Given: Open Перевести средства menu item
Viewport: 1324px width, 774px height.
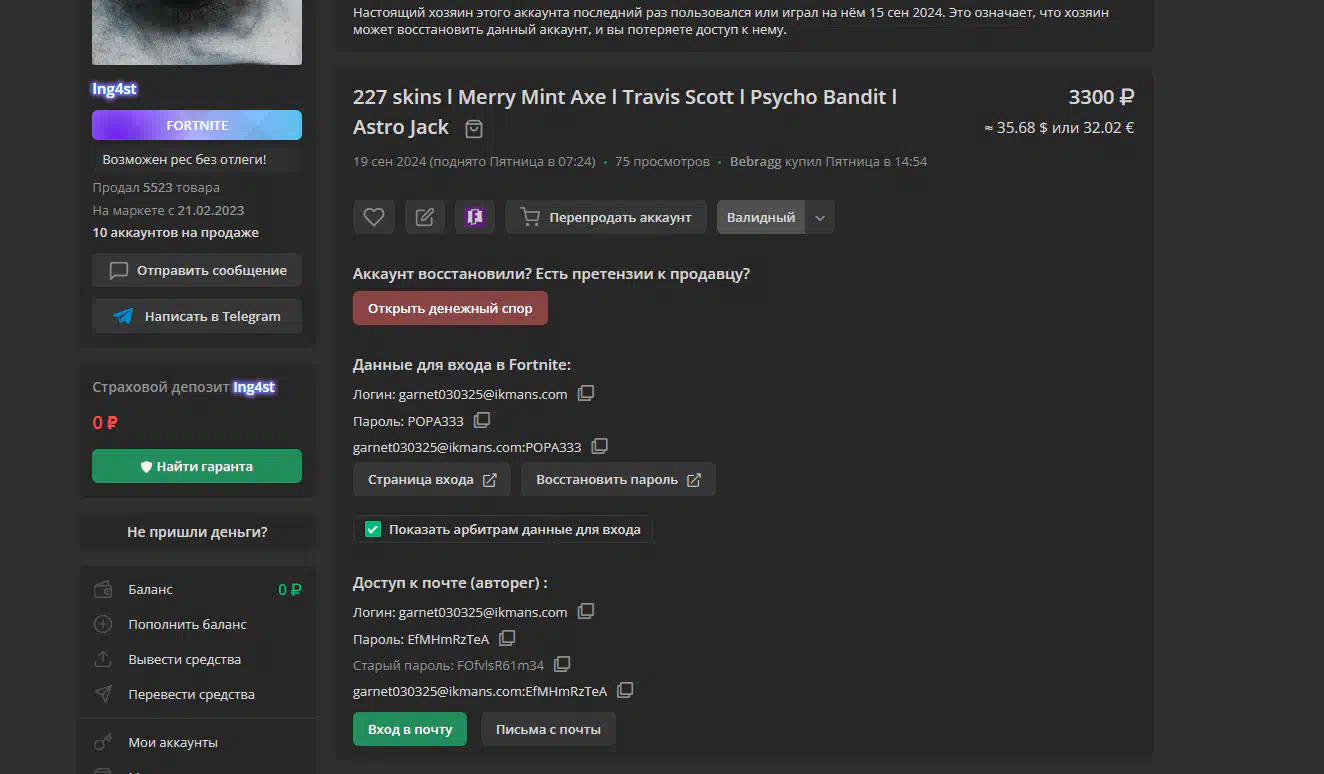Looking at the screenshot, I should tap(197, 694).
